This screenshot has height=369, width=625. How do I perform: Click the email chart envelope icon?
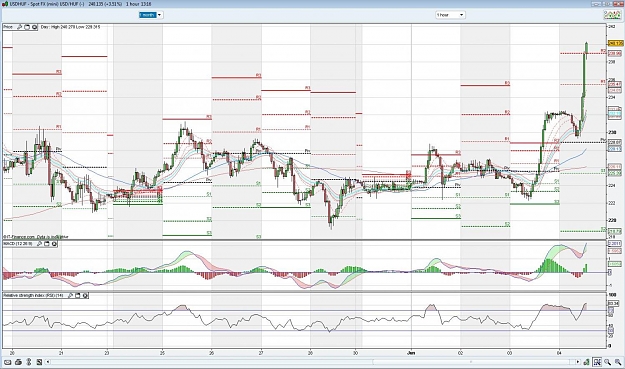[x=8, y=362]
